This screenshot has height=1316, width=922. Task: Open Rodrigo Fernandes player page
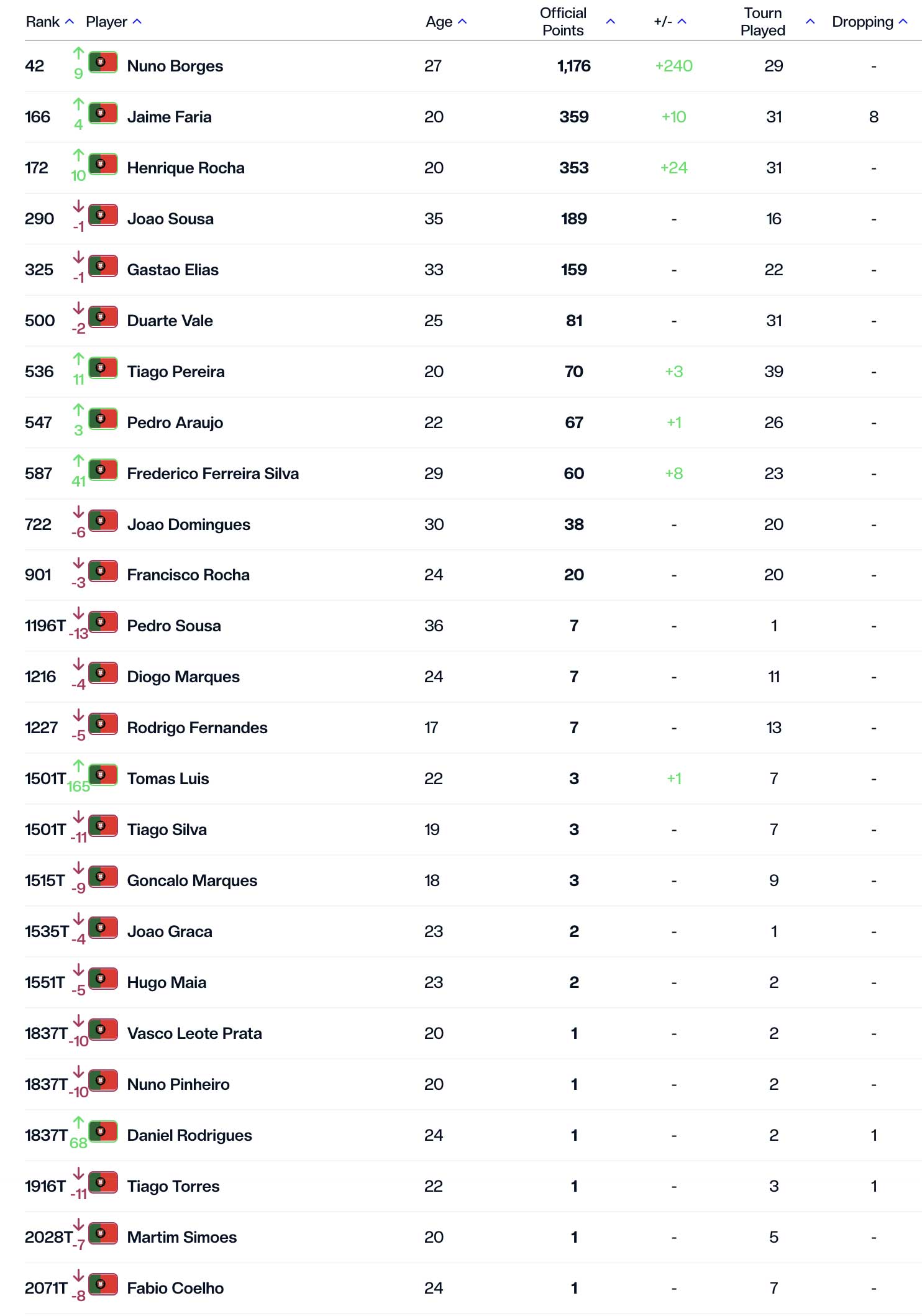pos(197,728)
